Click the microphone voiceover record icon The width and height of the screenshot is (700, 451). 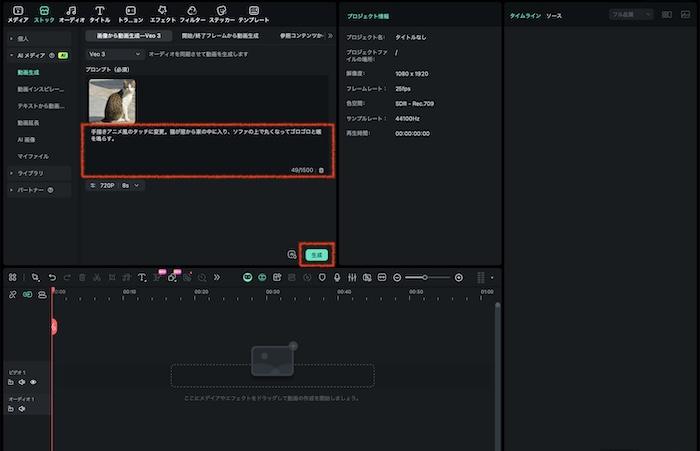pos(337,277)
